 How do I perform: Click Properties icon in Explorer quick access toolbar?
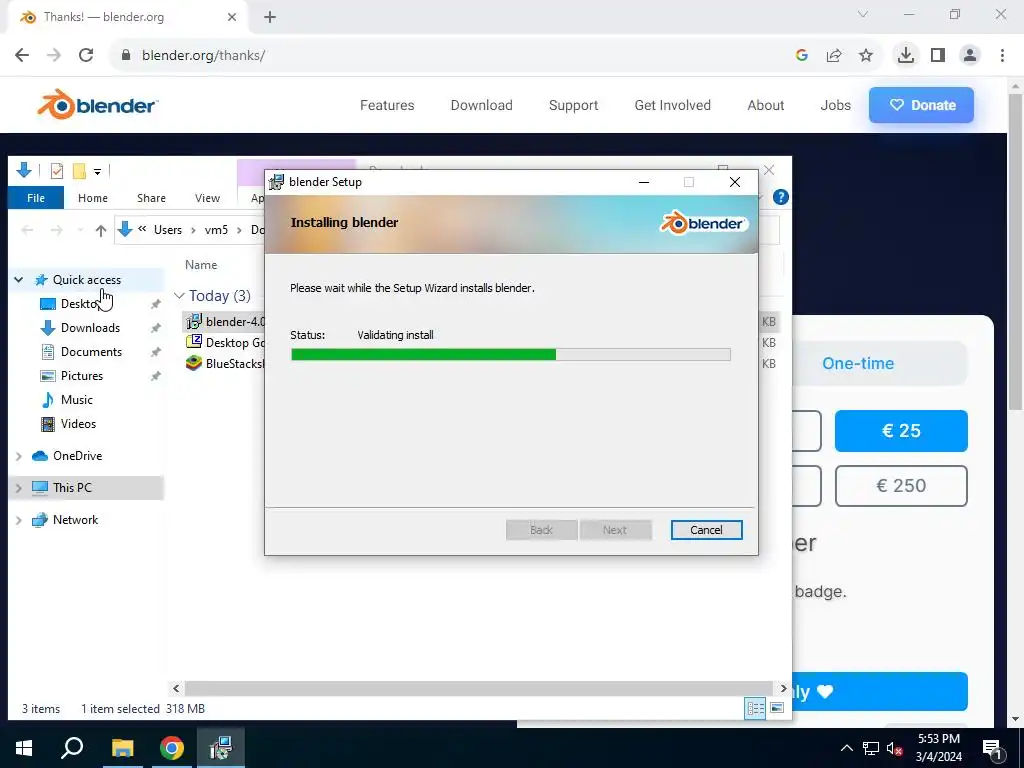point(57,171)
